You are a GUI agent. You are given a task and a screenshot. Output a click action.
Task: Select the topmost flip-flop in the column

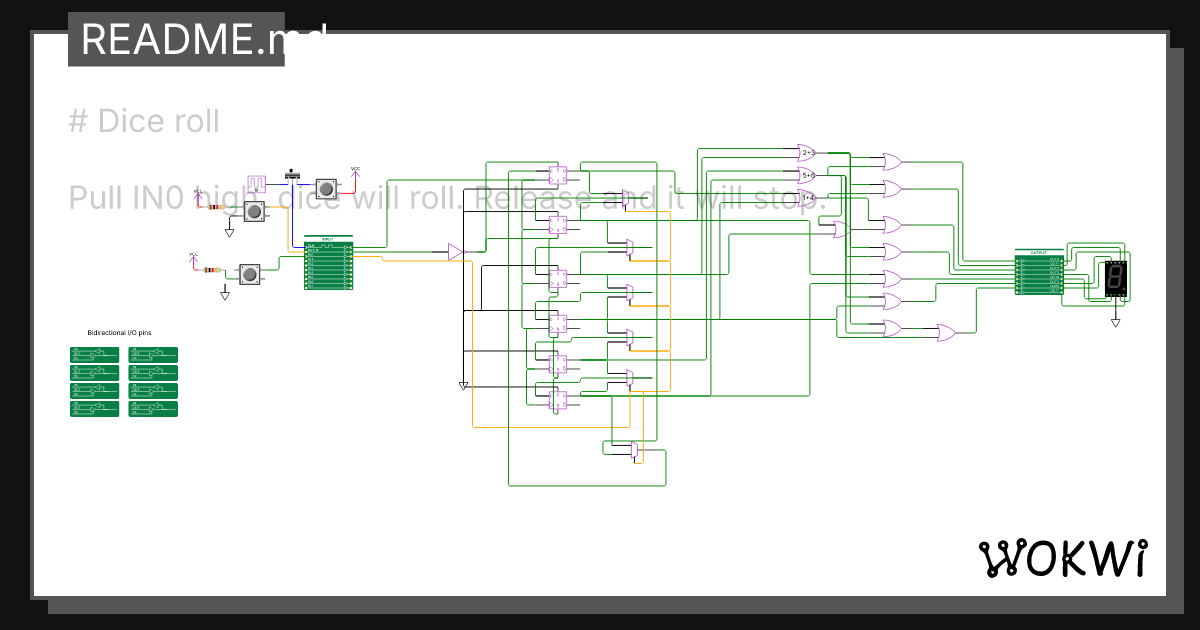click(x=558, y=176)
